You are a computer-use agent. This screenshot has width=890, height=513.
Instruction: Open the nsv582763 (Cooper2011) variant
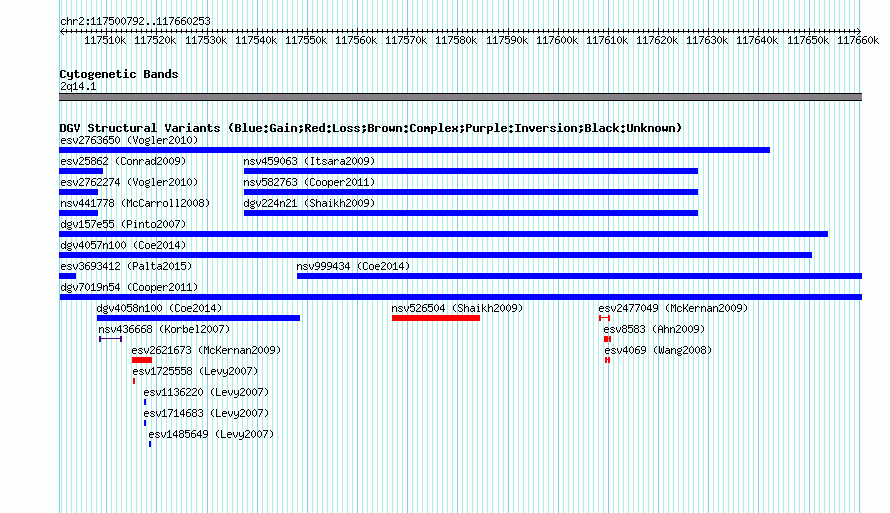(309, 182)
